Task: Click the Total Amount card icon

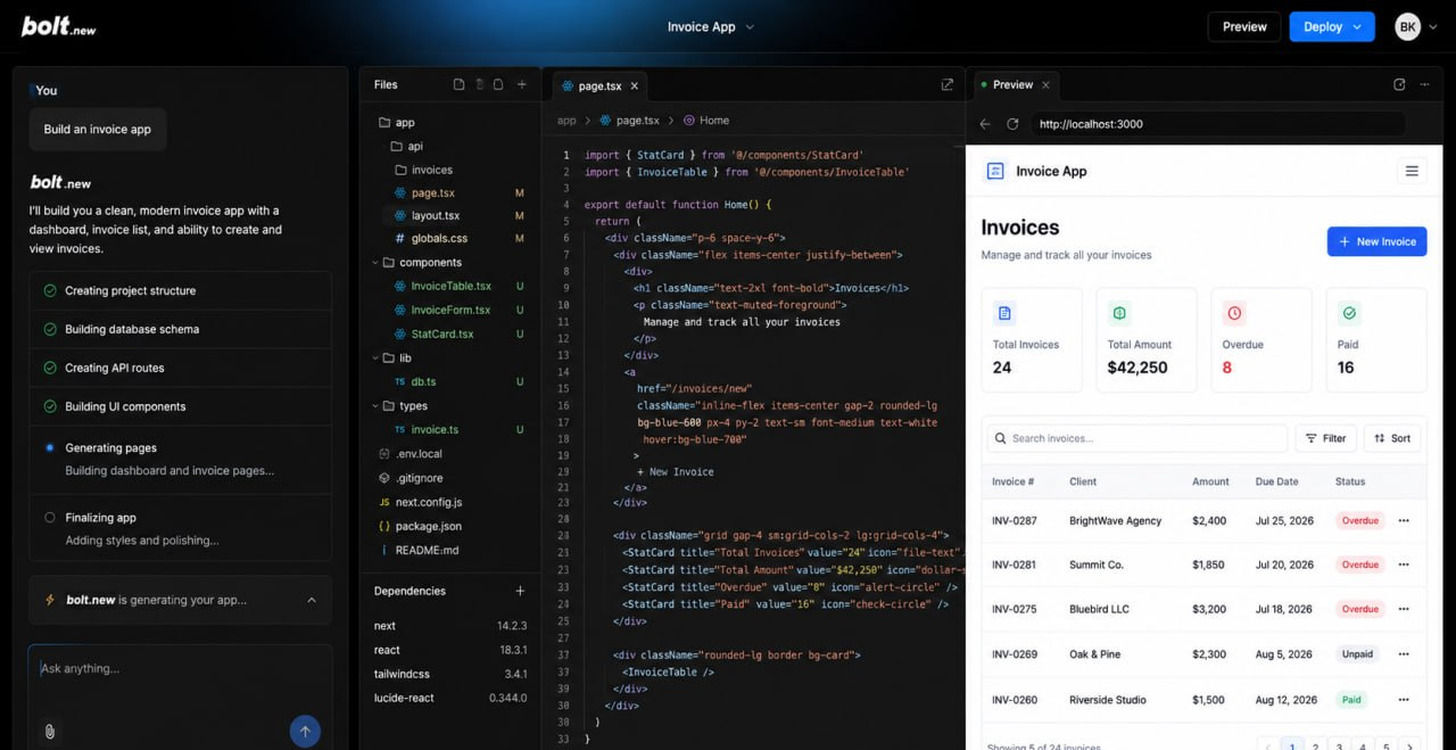Action: [1120, 314]
